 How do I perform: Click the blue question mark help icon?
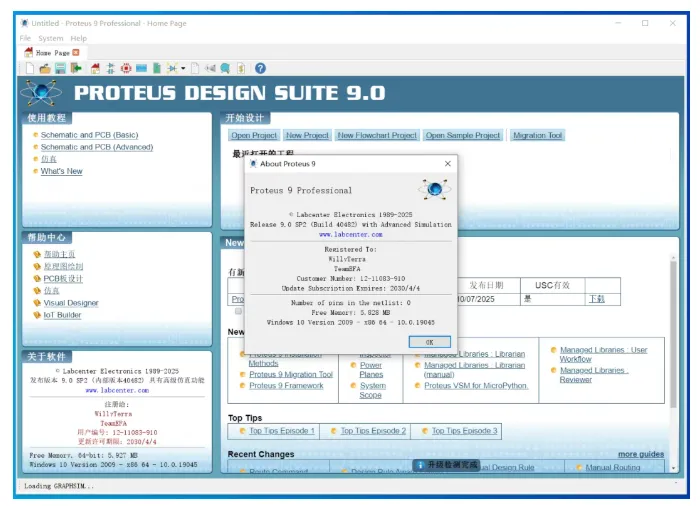260,68
